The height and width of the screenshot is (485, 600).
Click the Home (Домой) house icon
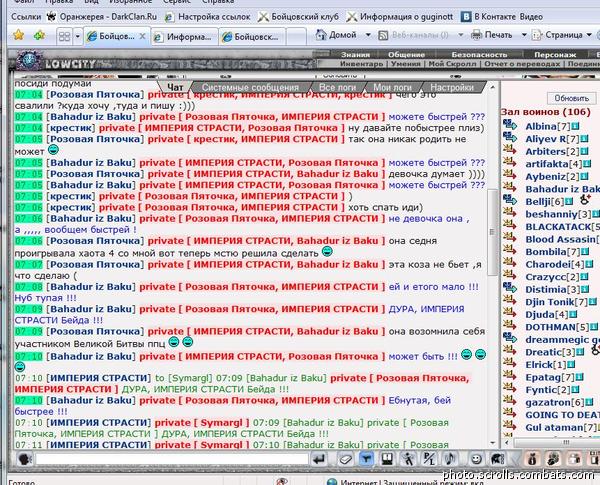tap(321, 35)
